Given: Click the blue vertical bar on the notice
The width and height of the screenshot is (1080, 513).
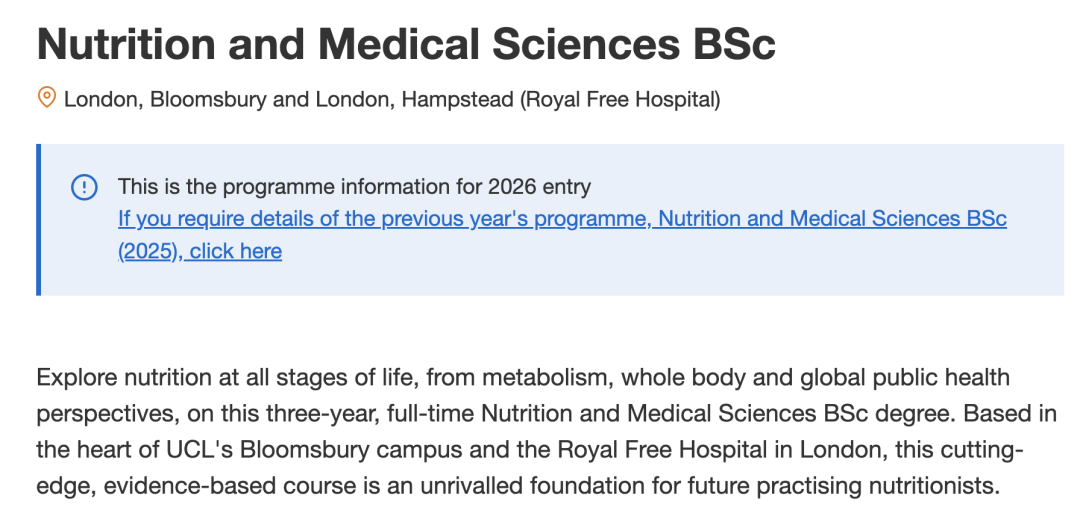Looking at the screenshot, I should click(x=39, y=220).
